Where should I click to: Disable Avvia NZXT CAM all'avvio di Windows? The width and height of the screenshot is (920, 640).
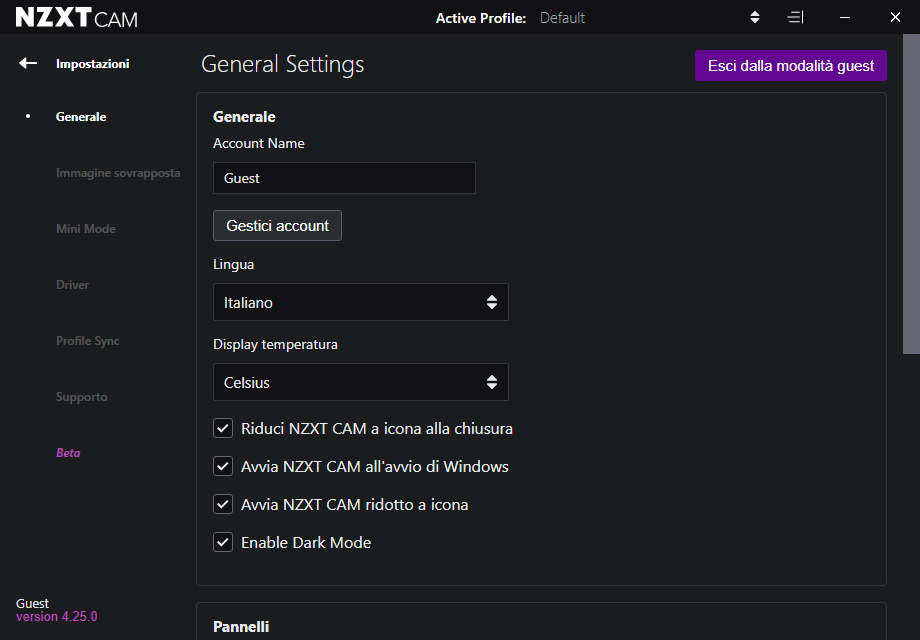[223, 467]
